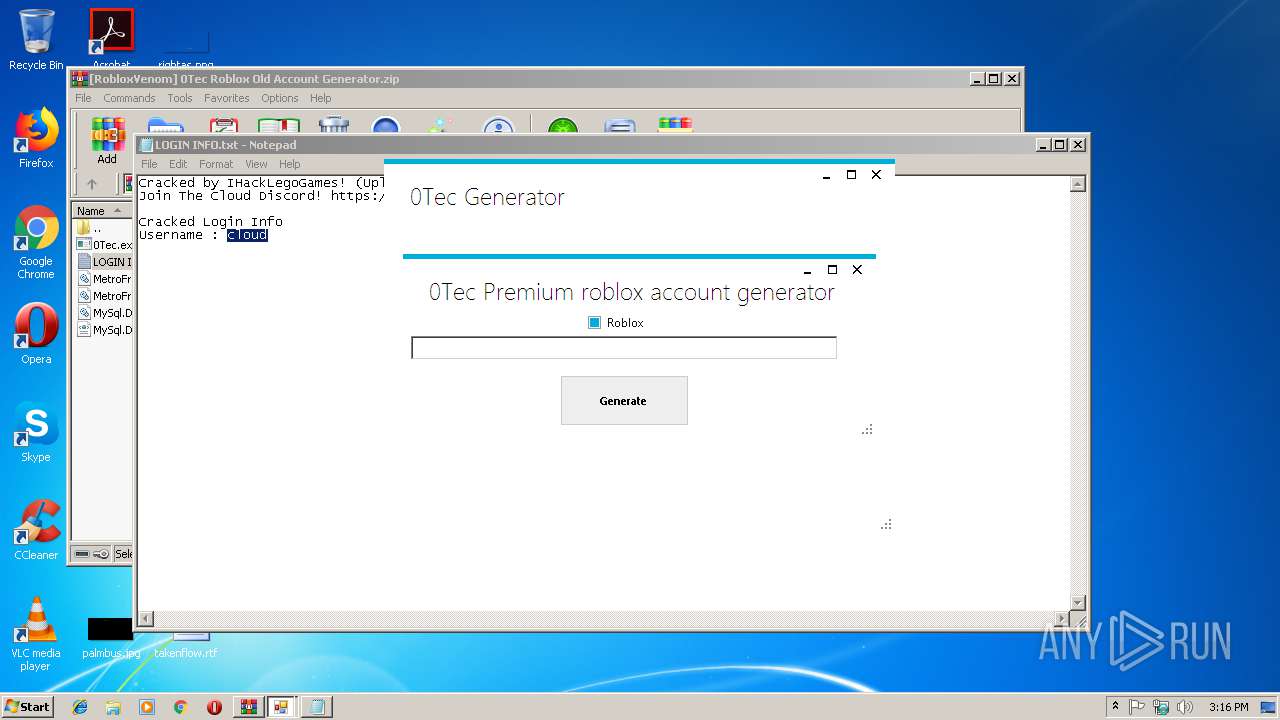
Task: Open WinRAR Options menu
Action: pos(280,98)
